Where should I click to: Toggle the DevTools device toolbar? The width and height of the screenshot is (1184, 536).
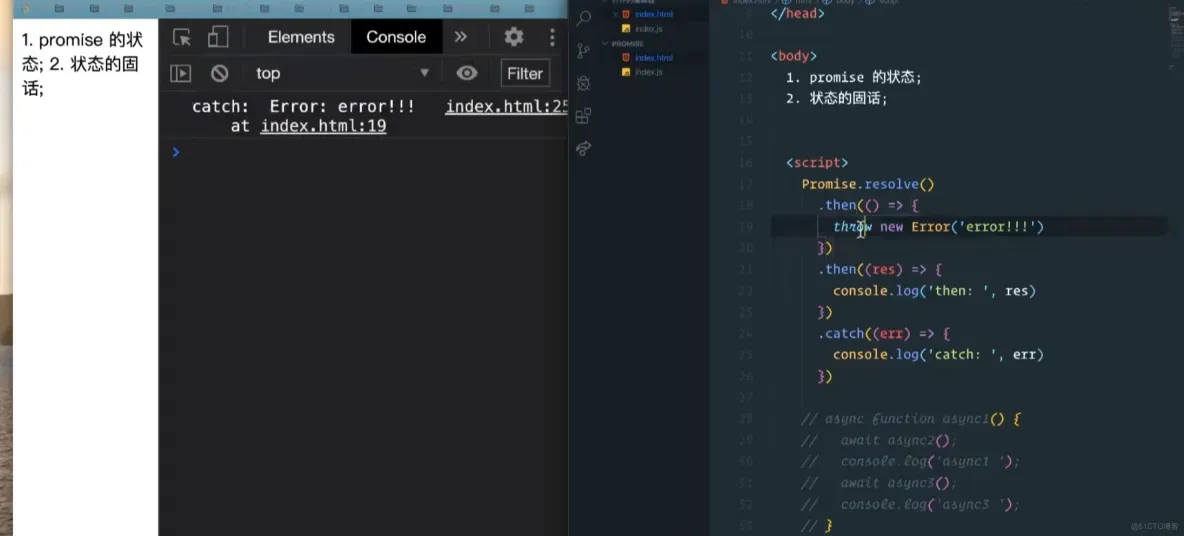tap(217, 37)
